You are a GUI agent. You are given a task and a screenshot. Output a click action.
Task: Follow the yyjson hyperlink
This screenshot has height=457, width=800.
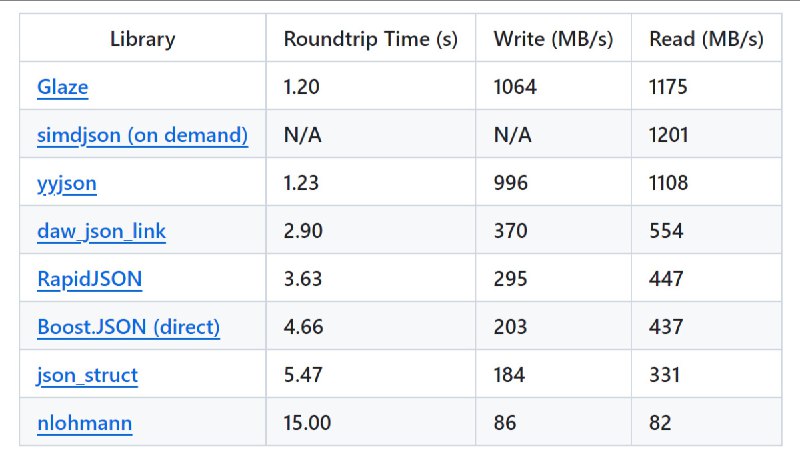tap(67, 183)
